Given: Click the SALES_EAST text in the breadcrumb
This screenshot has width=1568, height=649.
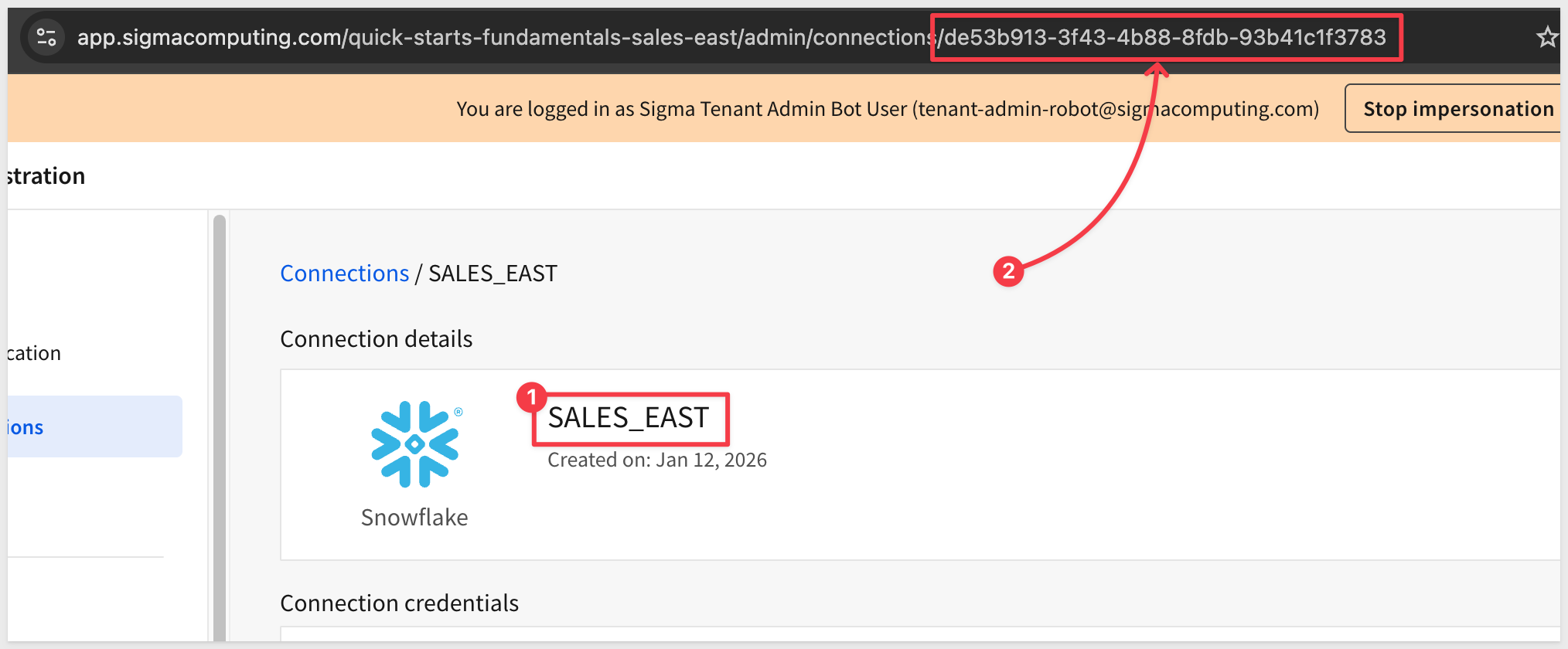Looking at the screenshot, I should (493, 274).
